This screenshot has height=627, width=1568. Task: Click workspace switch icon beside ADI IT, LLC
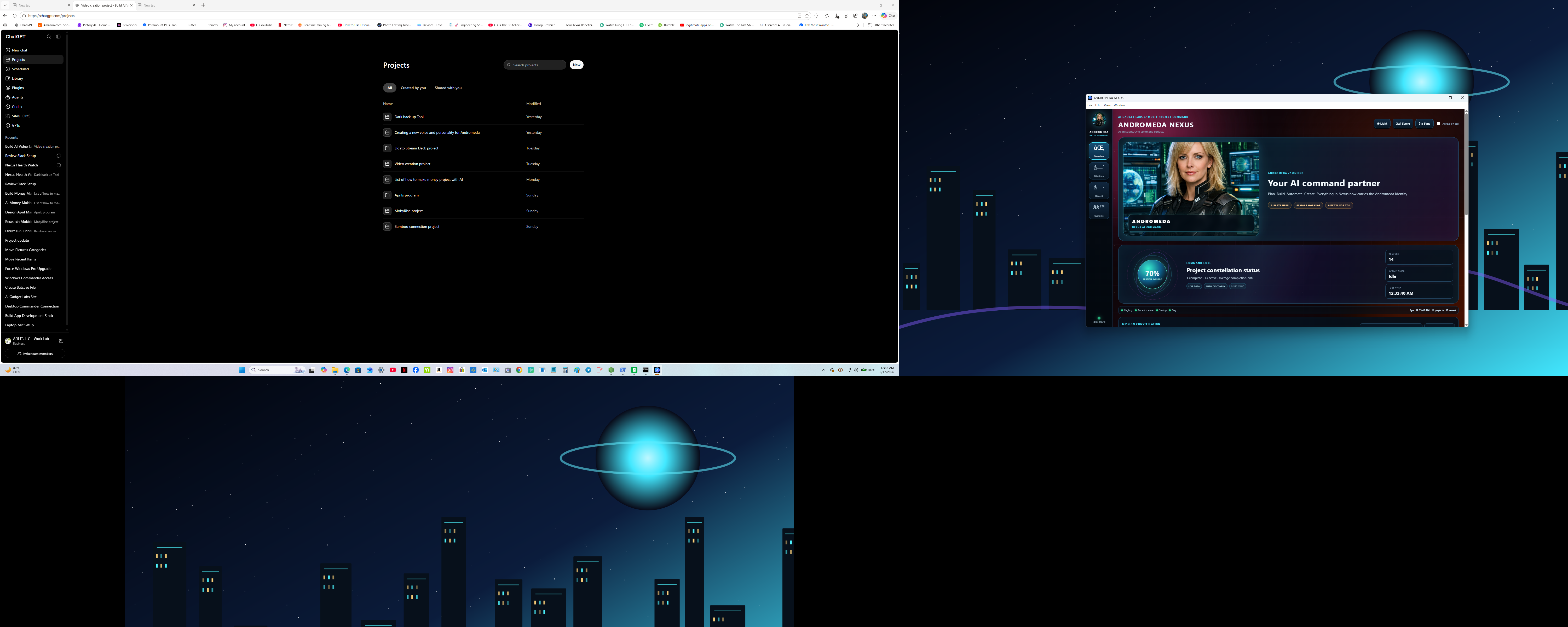(61, 341)
